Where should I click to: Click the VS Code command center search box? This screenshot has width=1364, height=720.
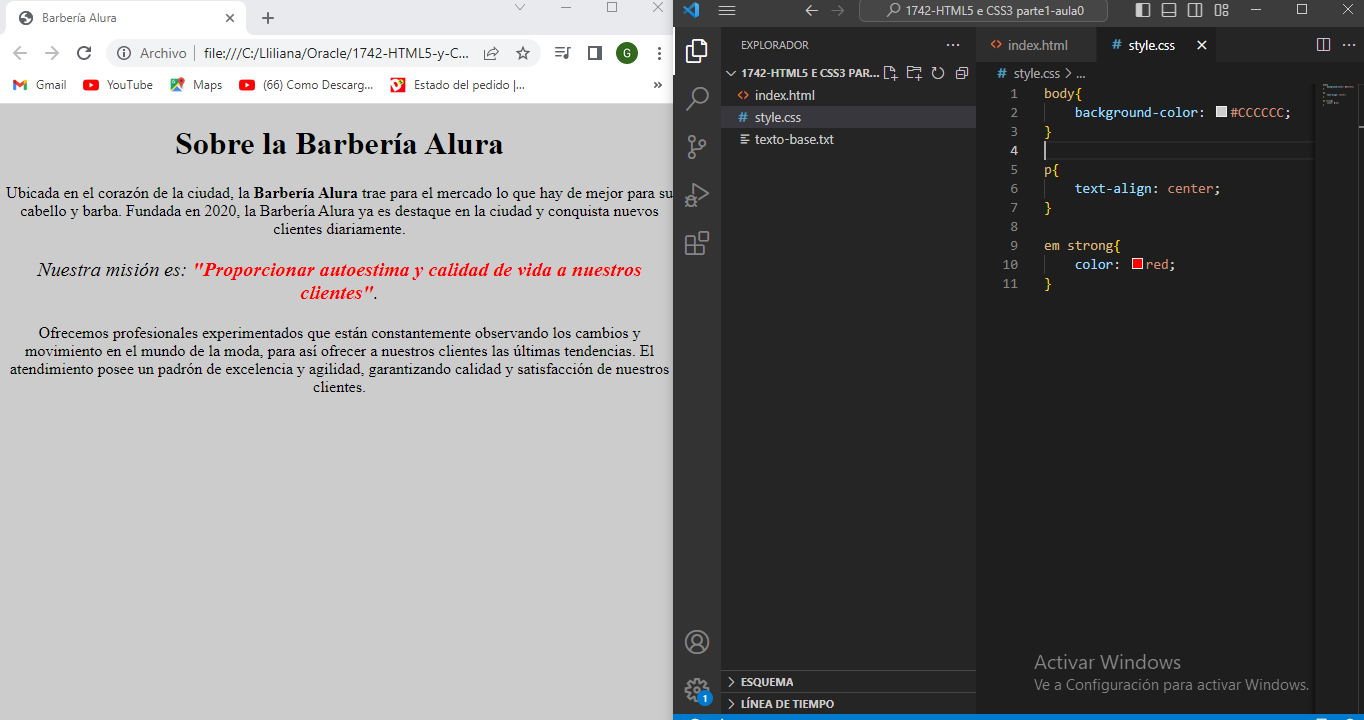click(985, 10)
